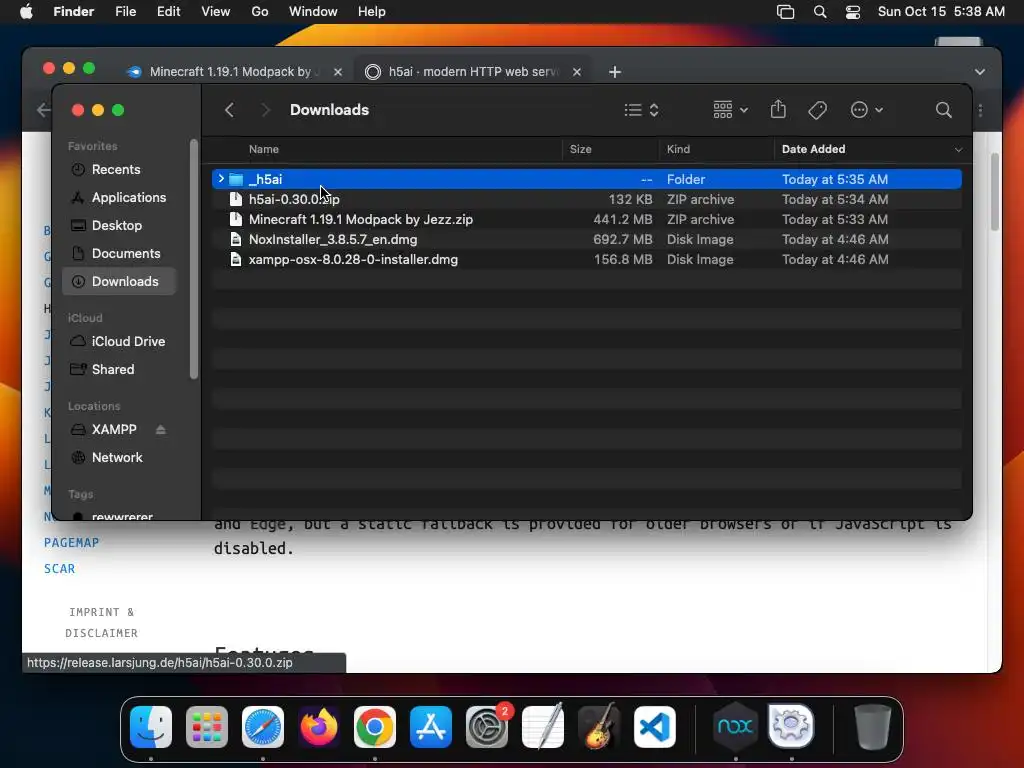This screenshot has width=1024, height=768.
Task: Open the Edit menu
Action: [x=168, y=12]
